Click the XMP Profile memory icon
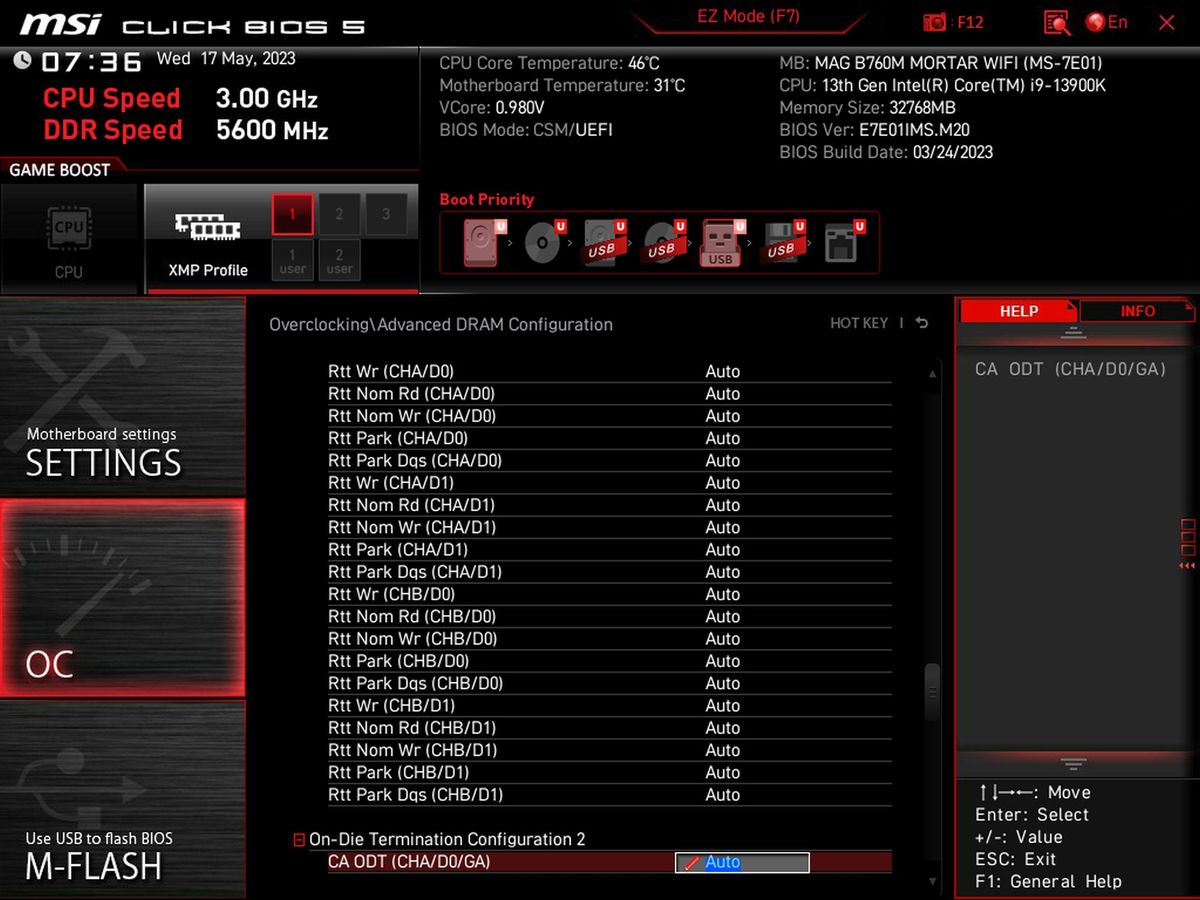The image size is (1200, 900). (x=207, y=228)
